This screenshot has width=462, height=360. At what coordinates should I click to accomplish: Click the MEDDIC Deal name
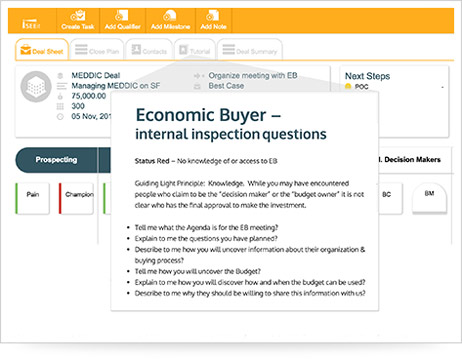click(96, 75)
